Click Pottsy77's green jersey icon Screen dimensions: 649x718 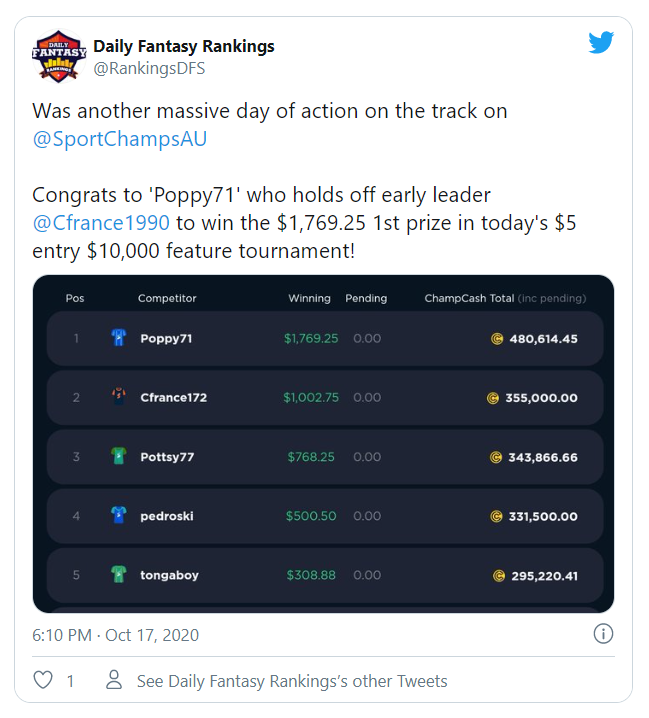tap(119, 456)
